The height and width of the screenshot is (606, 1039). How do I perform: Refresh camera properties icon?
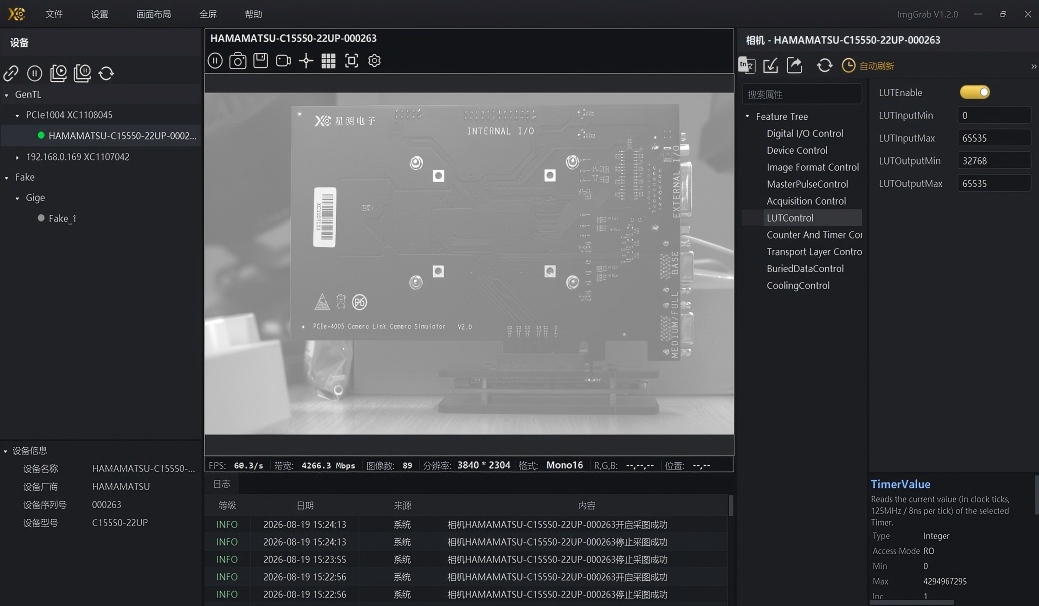(824, 65)
